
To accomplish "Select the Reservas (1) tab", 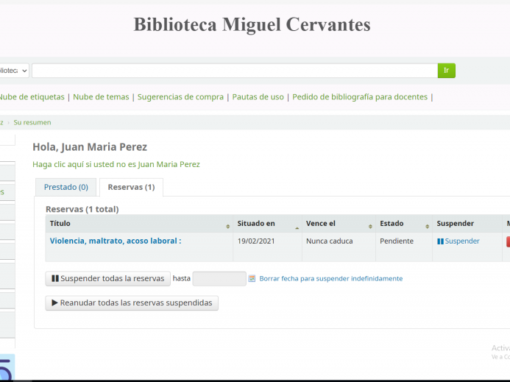I will (x=131, y=187).
